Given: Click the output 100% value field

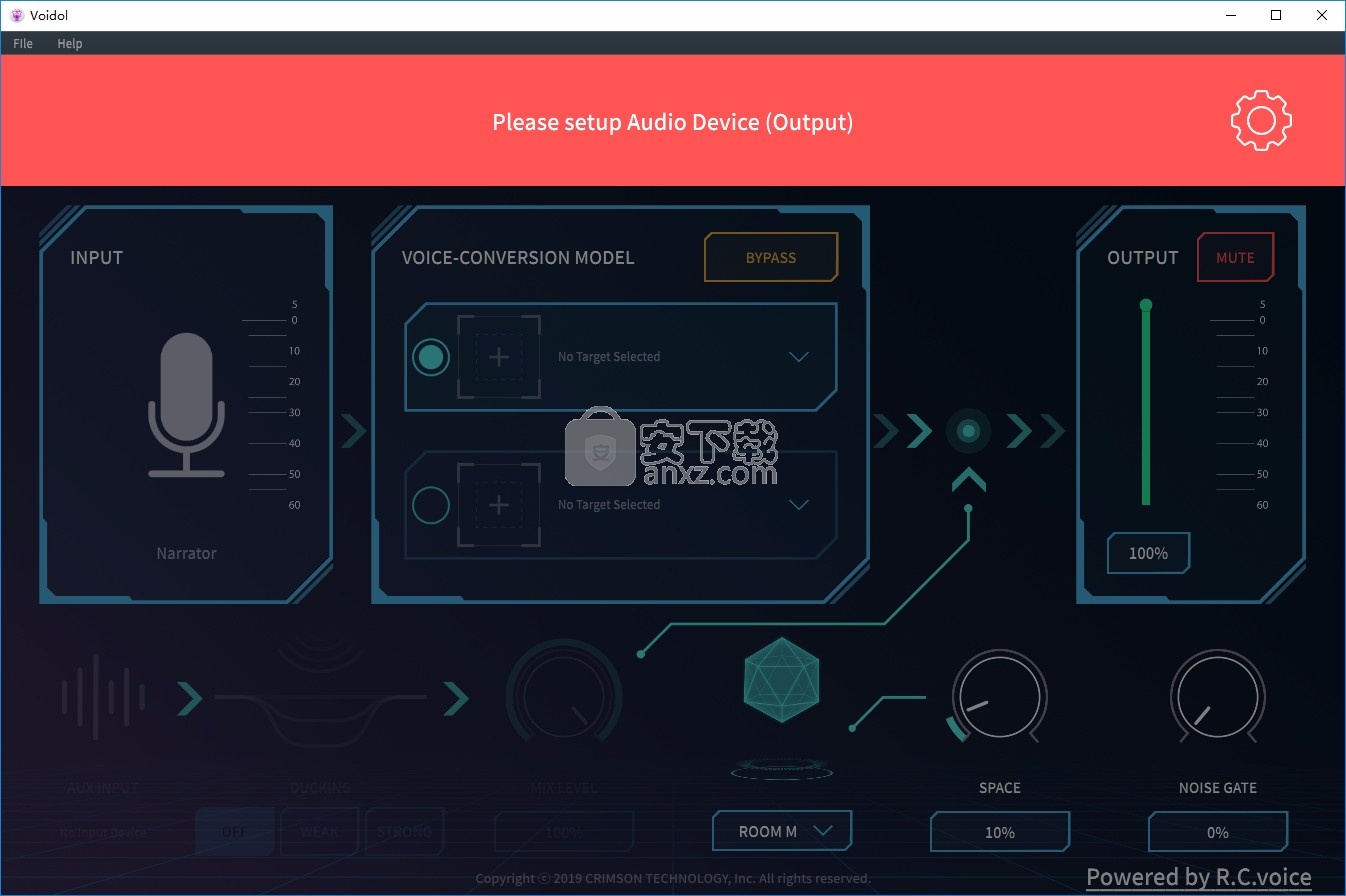Looking at the screenshot, I should click(x=1148, y=553).
